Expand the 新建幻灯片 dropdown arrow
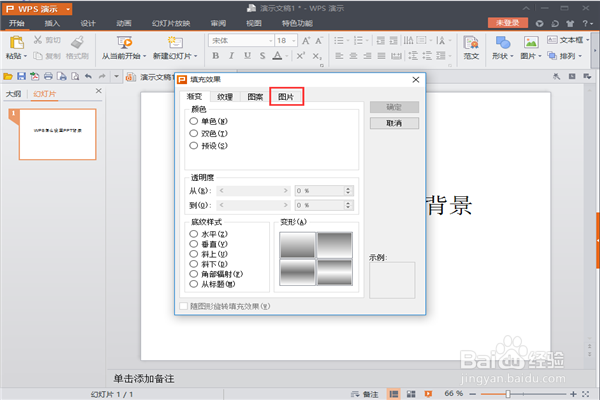This screenshot has width=600, height=400. coord(196,56)
